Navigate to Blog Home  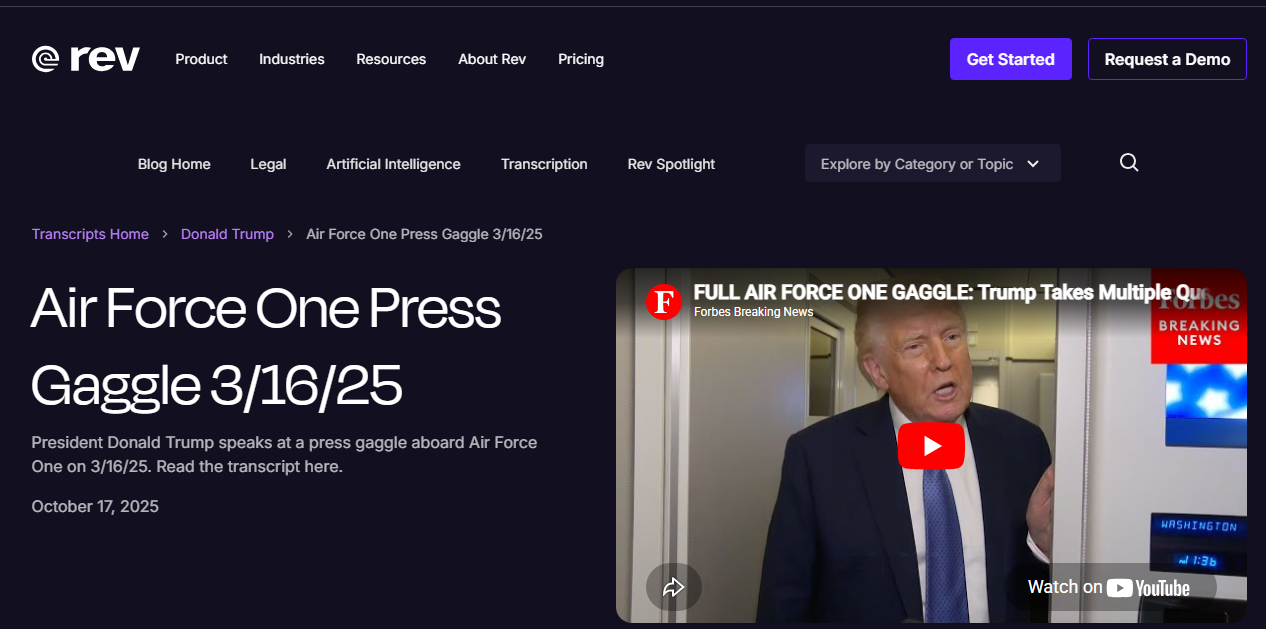(x=174, y=164)
